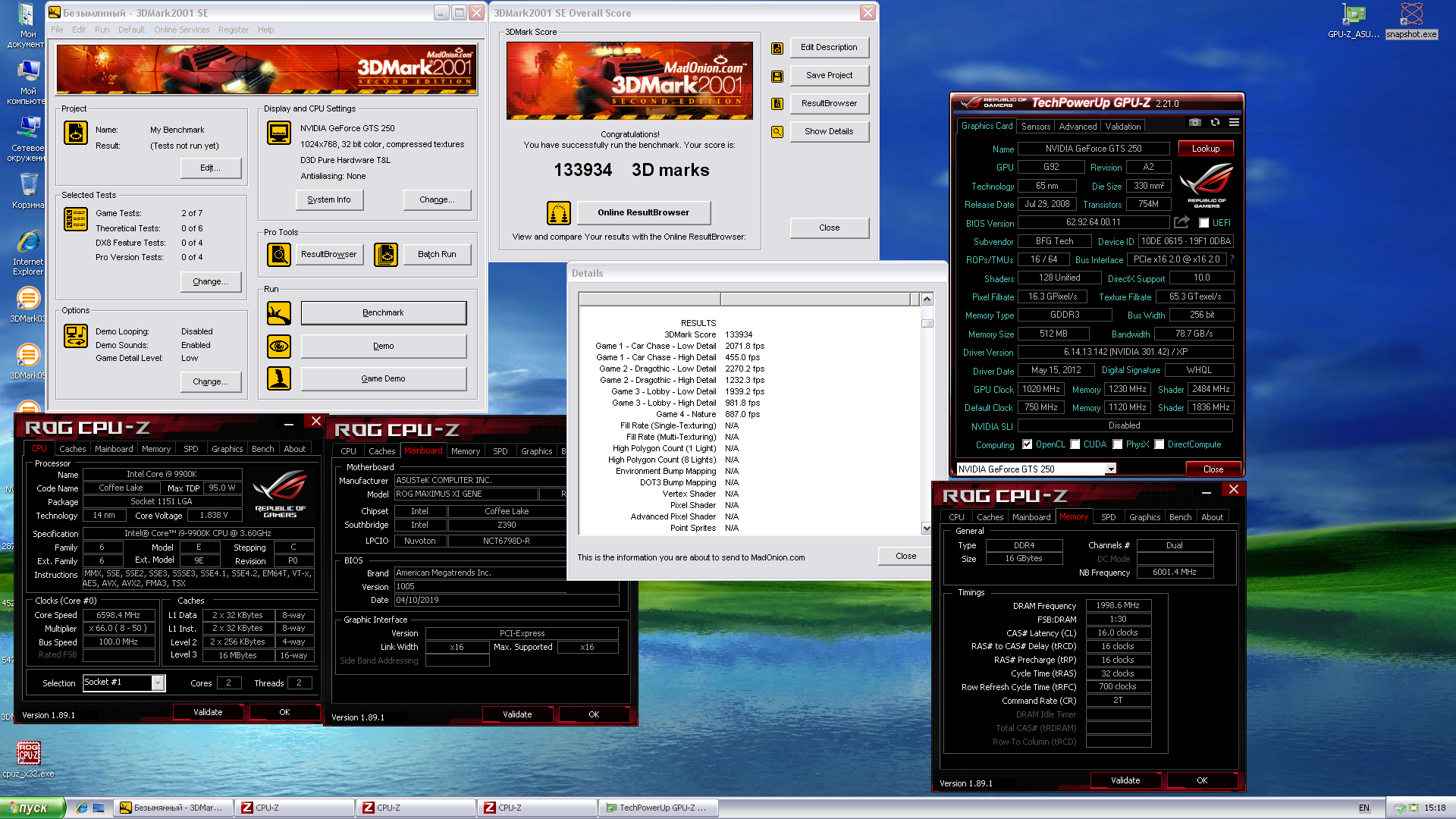The width and height of the screenshot is (1456, 819).
Task: Click the Details scrollbar up arrow
Action: (927, 299)
